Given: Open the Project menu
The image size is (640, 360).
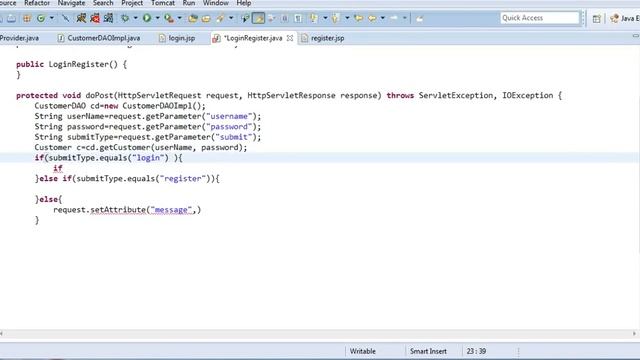Looking at the screenshot, I should coord(132,3).
